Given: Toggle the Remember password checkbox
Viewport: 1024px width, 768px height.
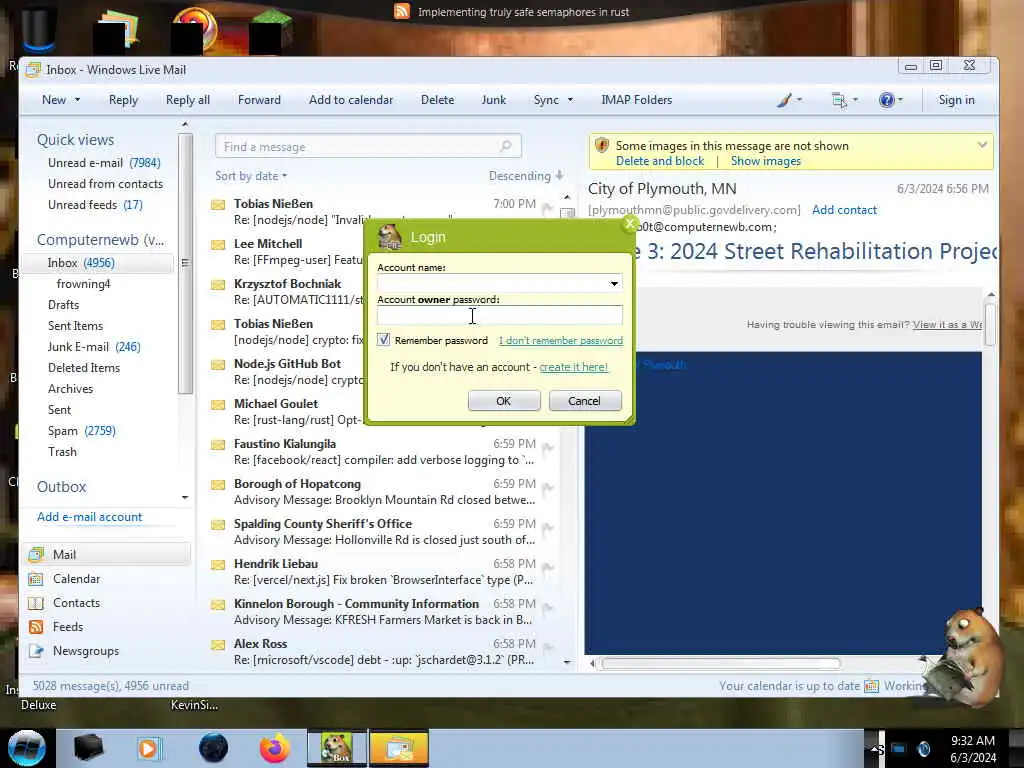Looking at the screenshot, I should (383, 340).
